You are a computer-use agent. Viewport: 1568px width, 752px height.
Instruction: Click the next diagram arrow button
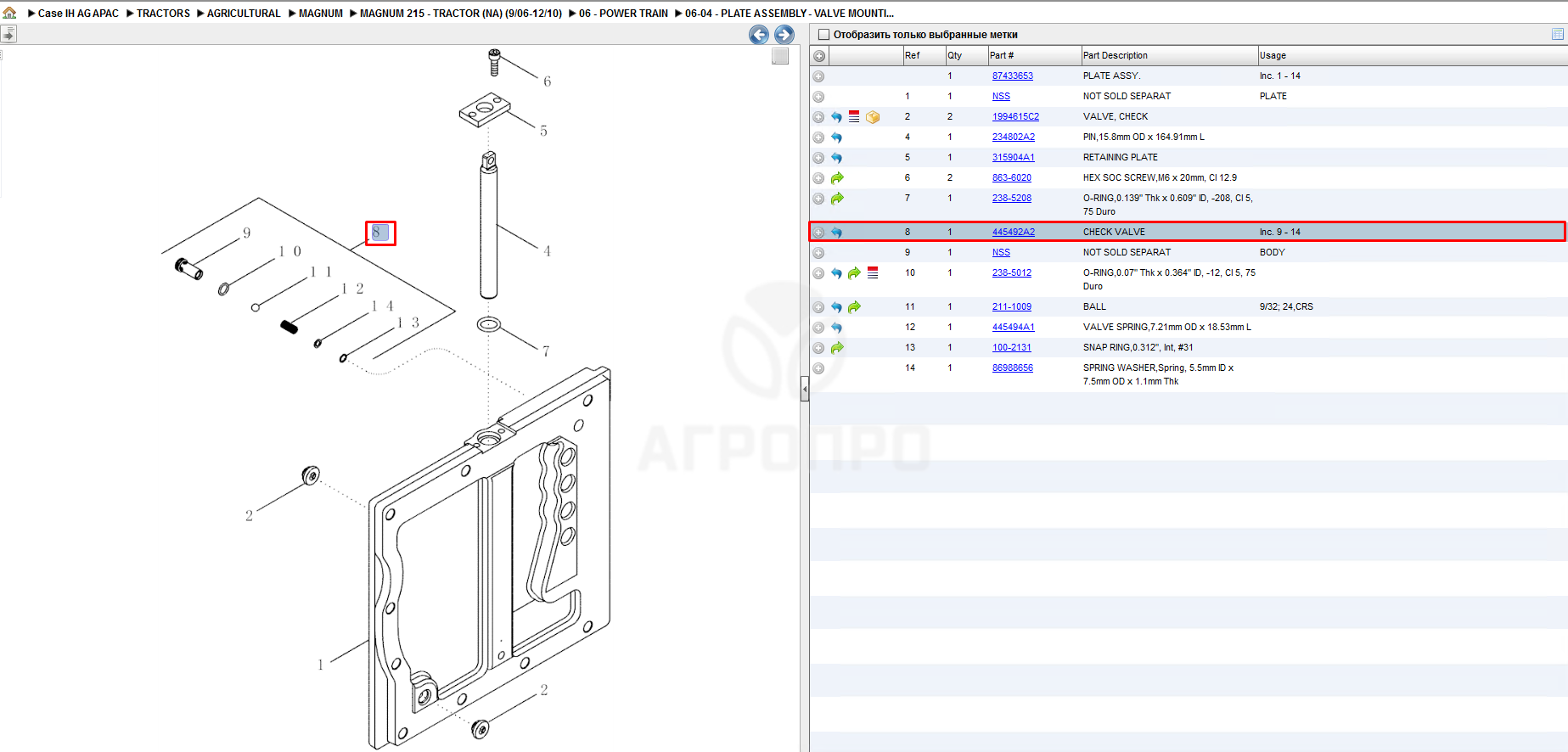(x=784, y=35)
